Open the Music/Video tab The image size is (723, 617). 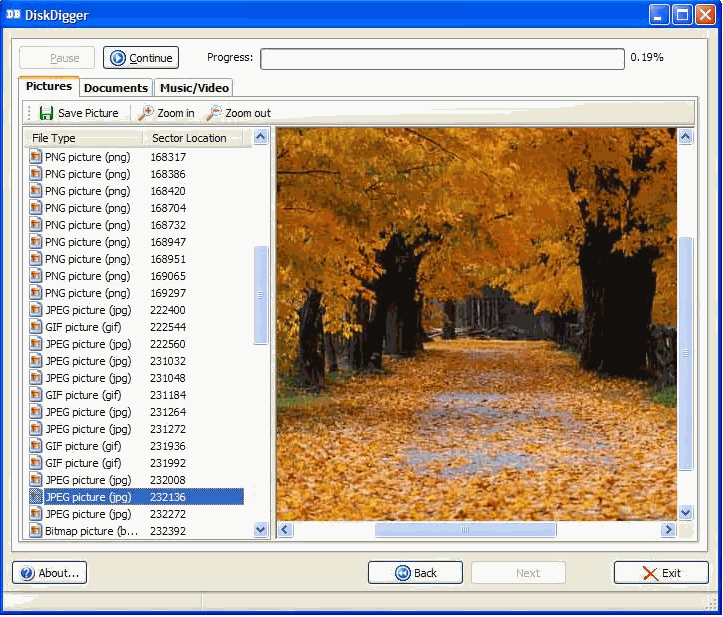195,88
